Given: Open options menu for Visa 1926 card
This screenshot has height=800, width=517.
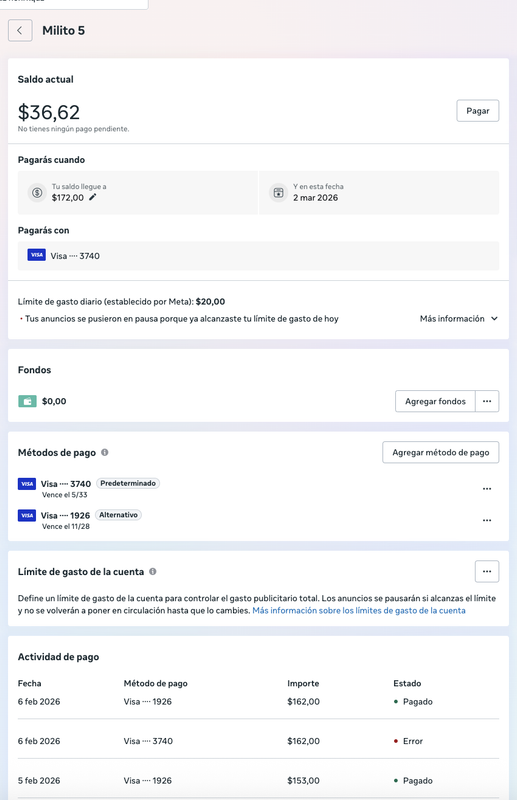Looking at the screenshot, I should tap(487, 520).
